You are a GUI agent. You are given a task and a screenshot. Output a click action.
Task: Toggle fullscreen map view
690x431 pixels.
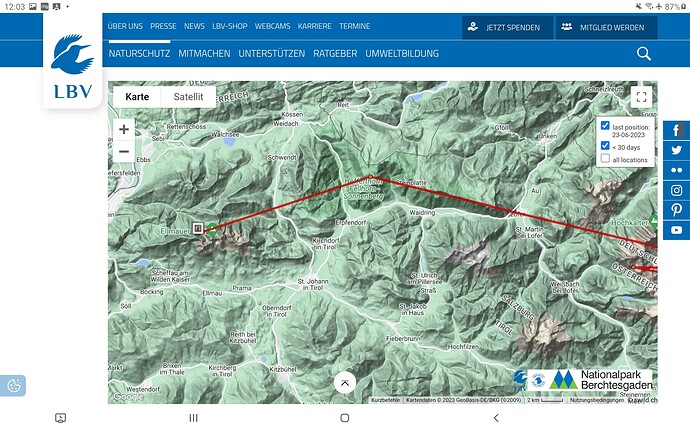coord(641,97)
